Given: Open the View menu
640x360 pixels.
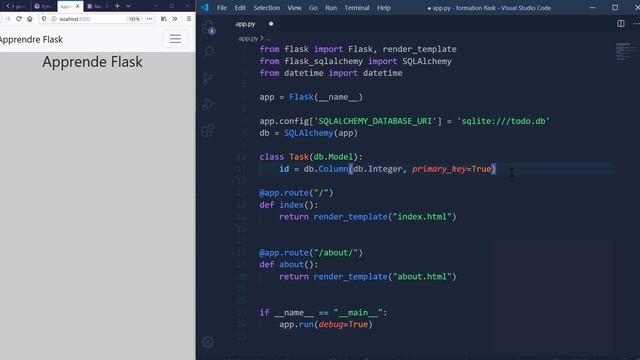Looking at the screenshot, I should [294, 8].
